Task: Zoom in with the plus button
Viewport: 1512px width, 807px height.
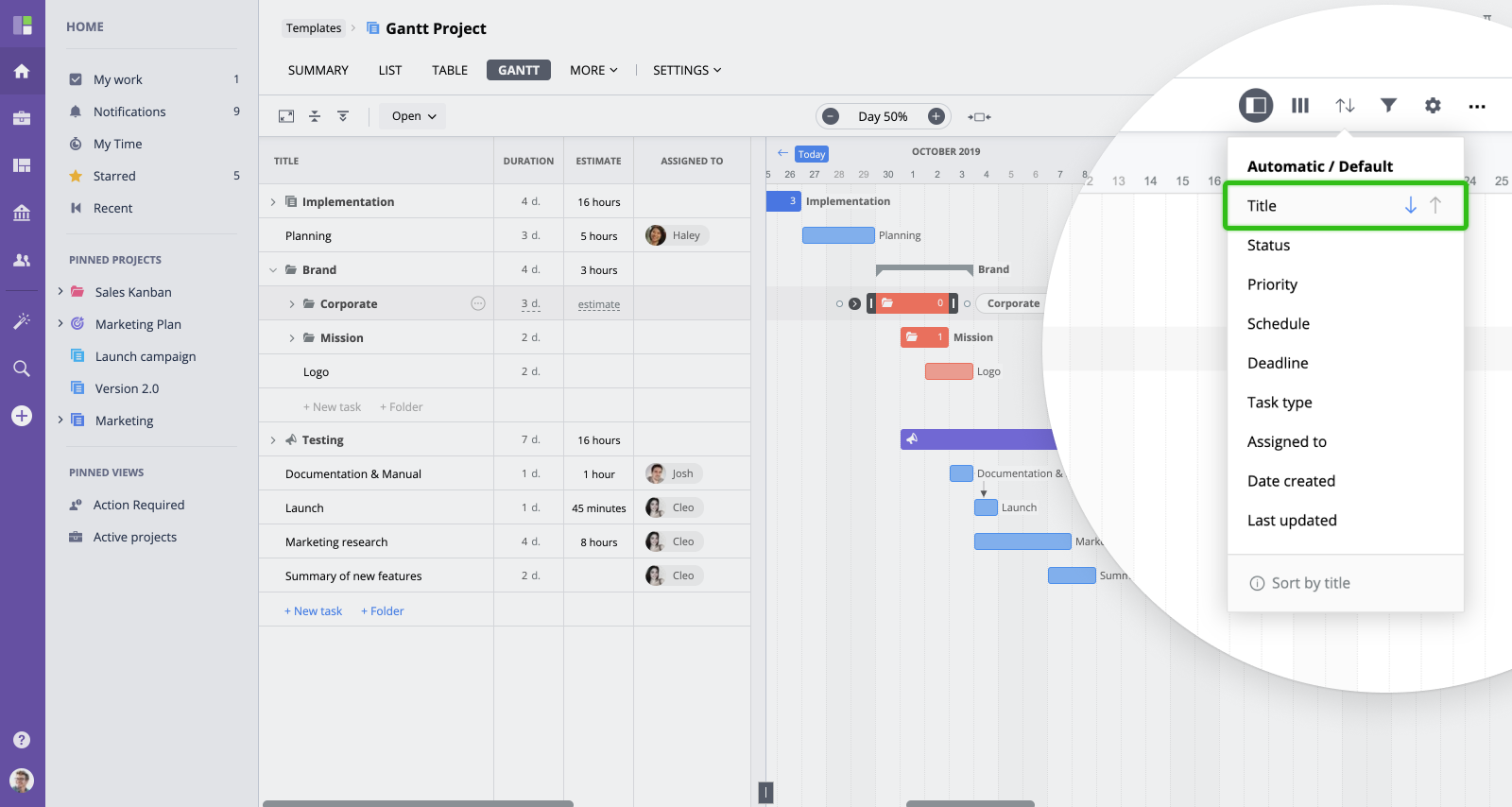Action: point(936,116)
